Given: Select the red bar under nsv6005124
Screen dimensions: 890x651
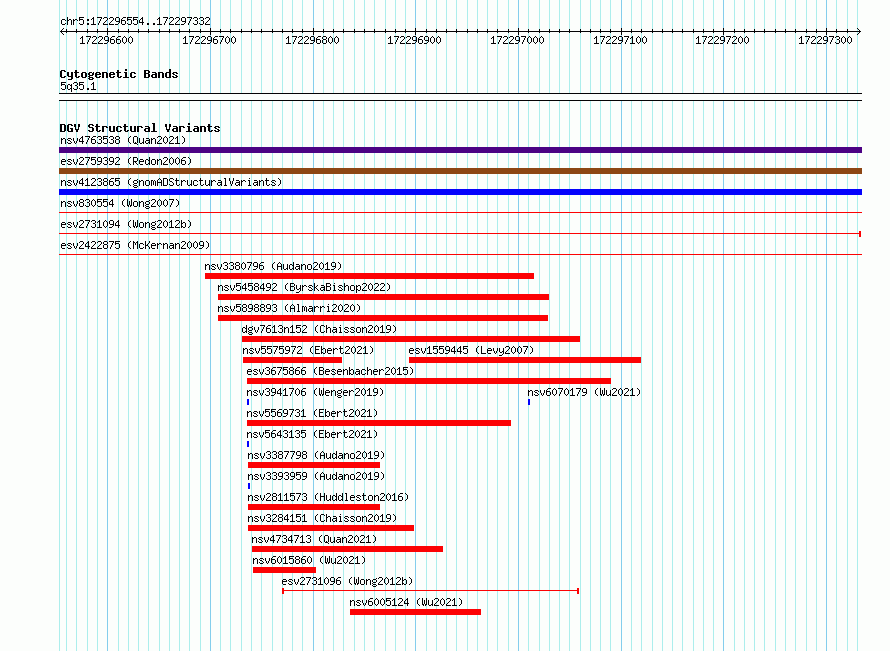Looking at the screenshot, I should pos(415,612).
